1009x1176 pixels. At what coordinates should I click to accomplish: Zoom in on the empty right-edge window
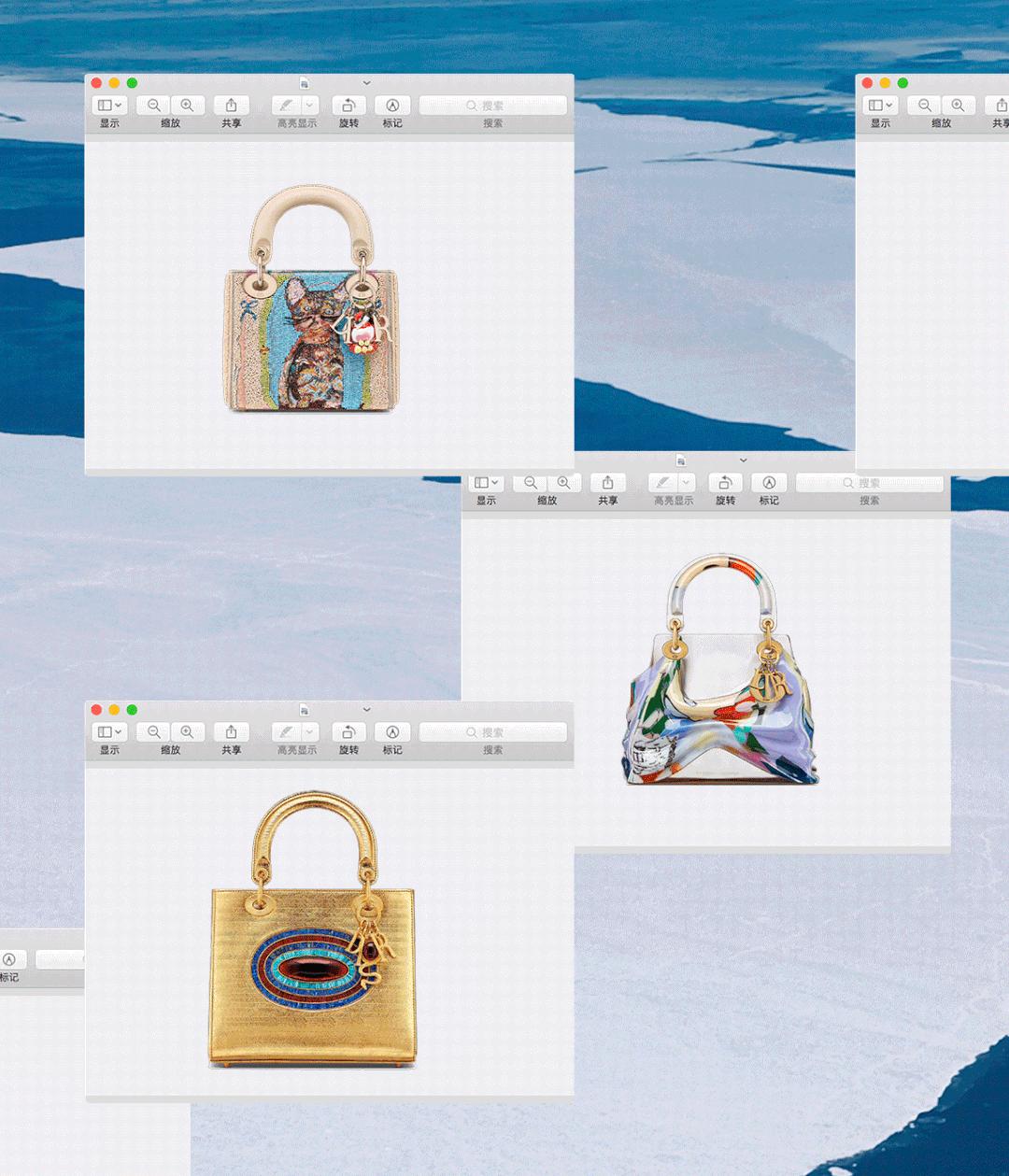click(958, 106)
